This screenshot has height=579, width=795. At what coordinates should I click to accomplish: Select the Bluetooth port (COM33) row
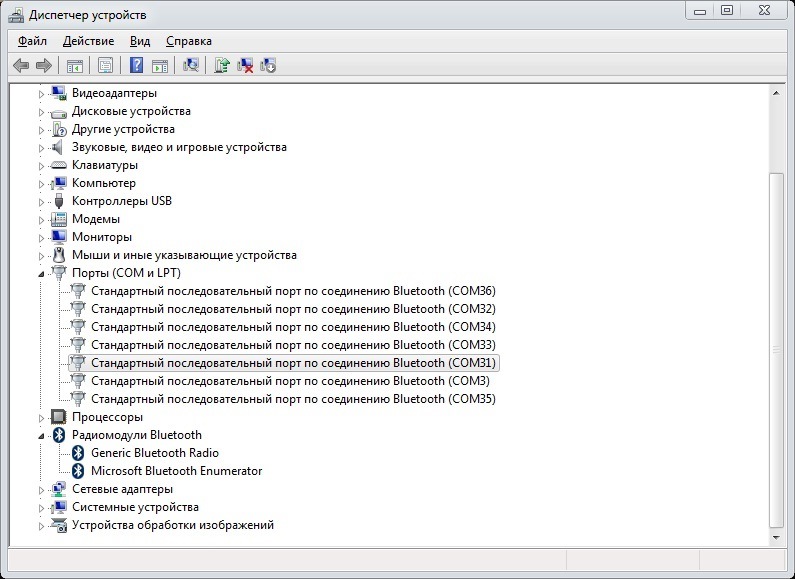pyautogui.click(x=293, y=345)
